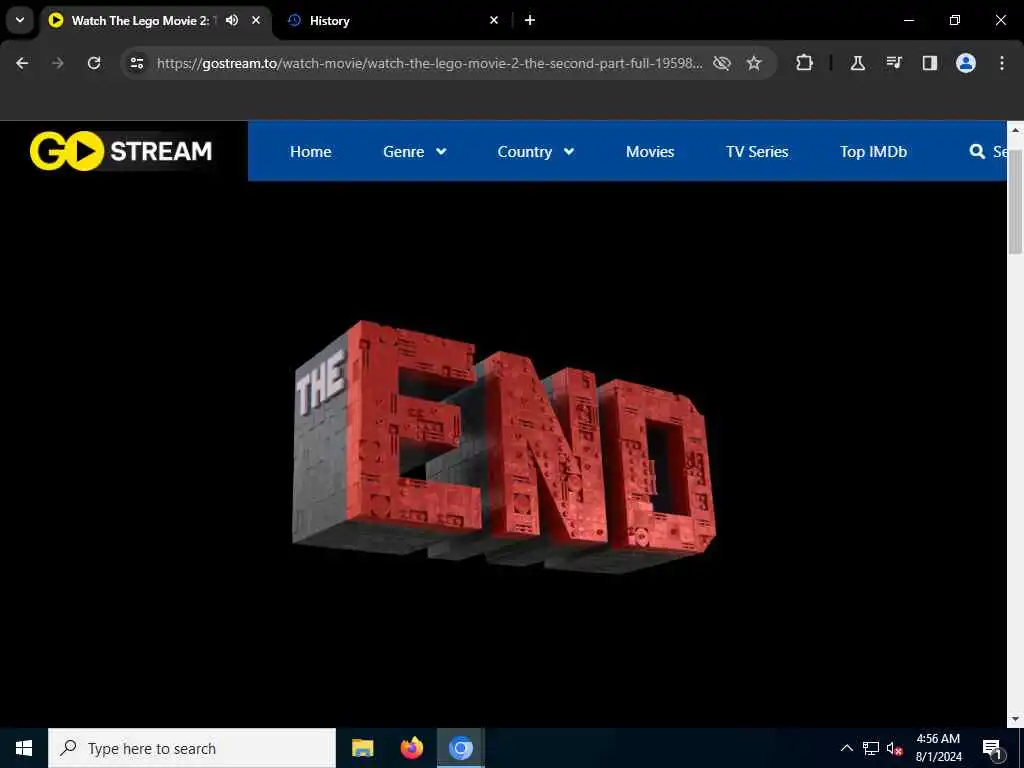Click the video player showing The End

point(503,454)
